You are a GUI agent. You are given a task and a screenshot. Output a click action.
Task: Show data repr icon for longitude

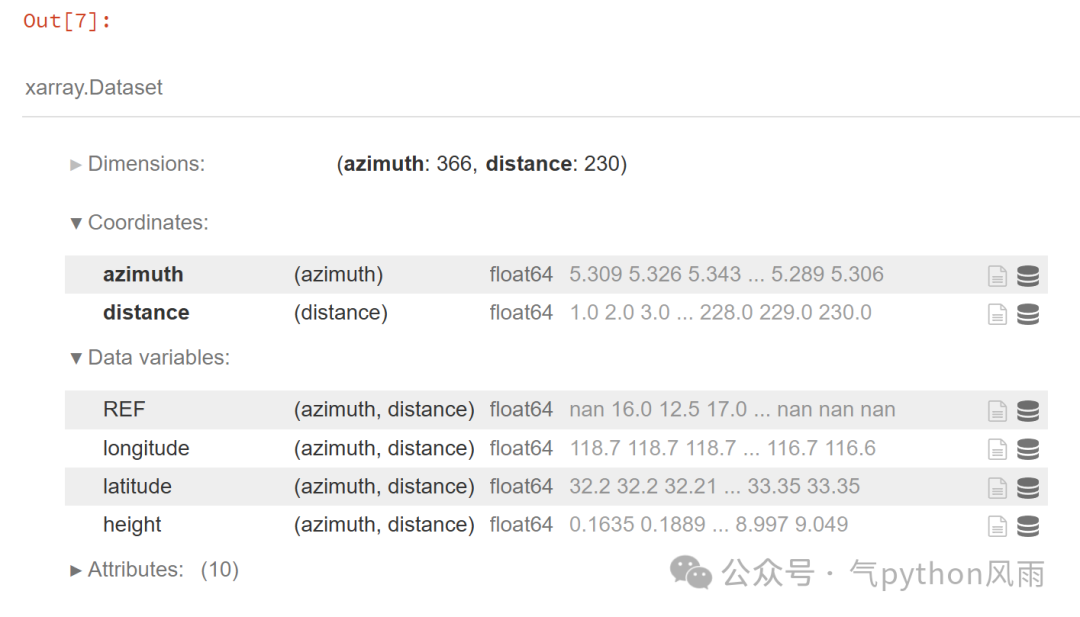[x=1028, y=449]
